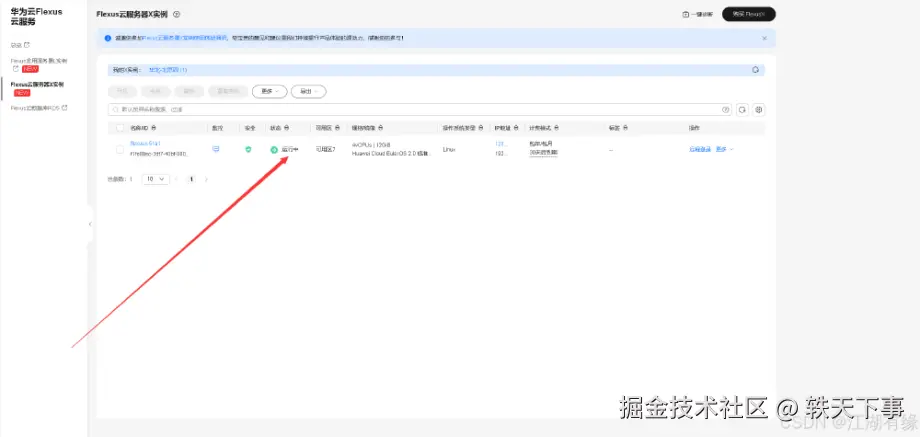
Task: Expand the row's 更多 actions dropdown
Action: click(725, 150)
